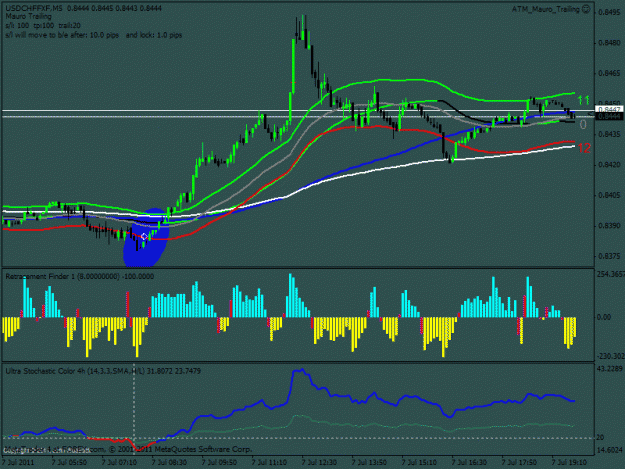Click the 254.3657 scale value
Image resolution: width=625 pixels, height=469 pixels.
[x=610, y=274]
